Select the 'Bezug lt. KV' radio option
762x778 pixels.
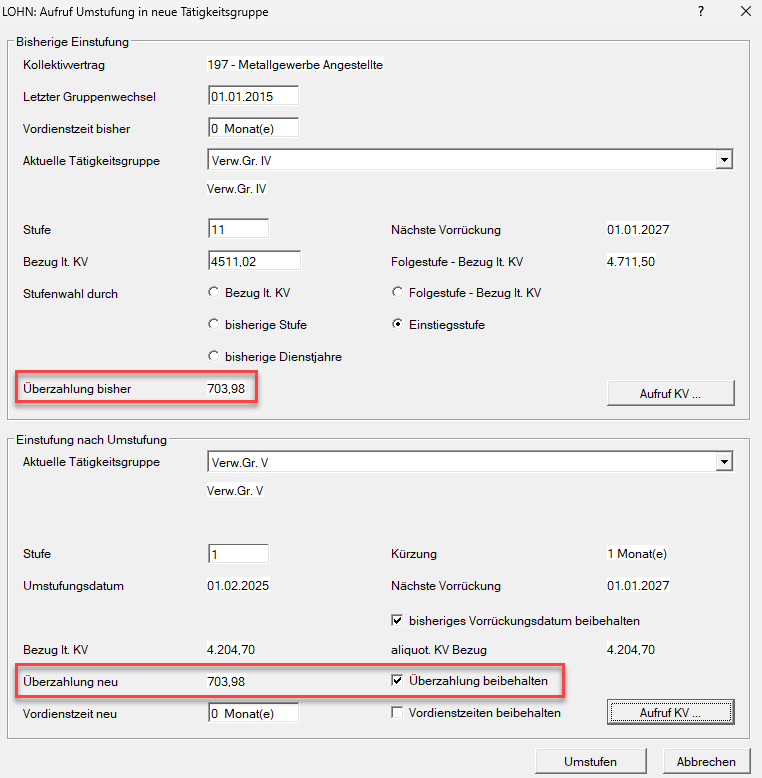click(213, 293)
